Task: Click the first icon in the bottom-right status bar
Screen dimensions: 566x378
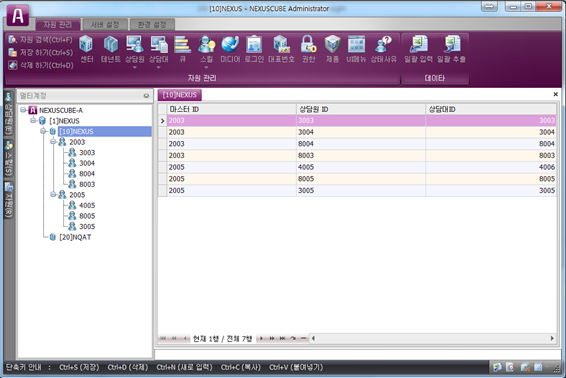Action: [497, 368]
